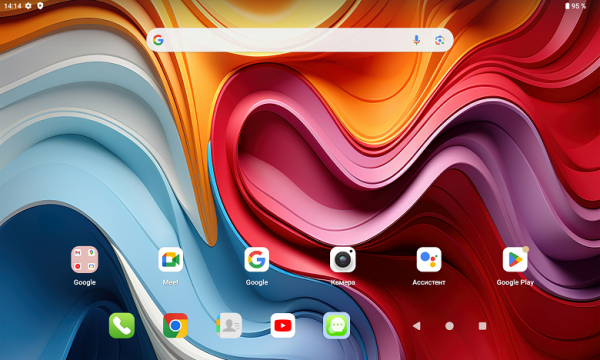Image resolution: width=600 pixels, height=360 pixels.
Task: Open the Contacts app in dock
Action: click(229, 326)
